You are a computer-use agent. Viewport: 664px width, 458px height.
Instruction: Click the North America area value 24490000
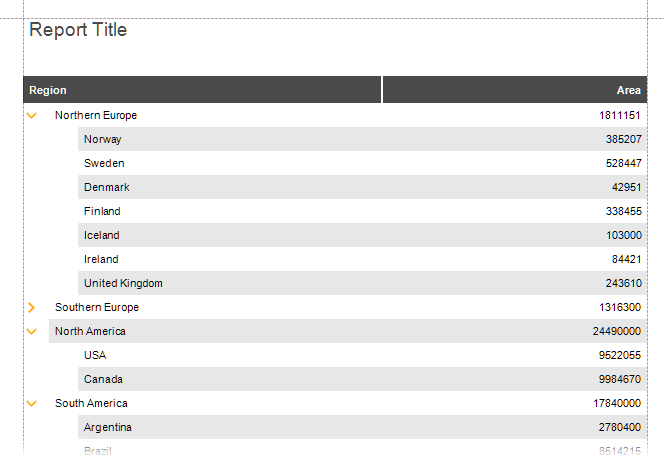pyautogui.click(x=617, y=331)
